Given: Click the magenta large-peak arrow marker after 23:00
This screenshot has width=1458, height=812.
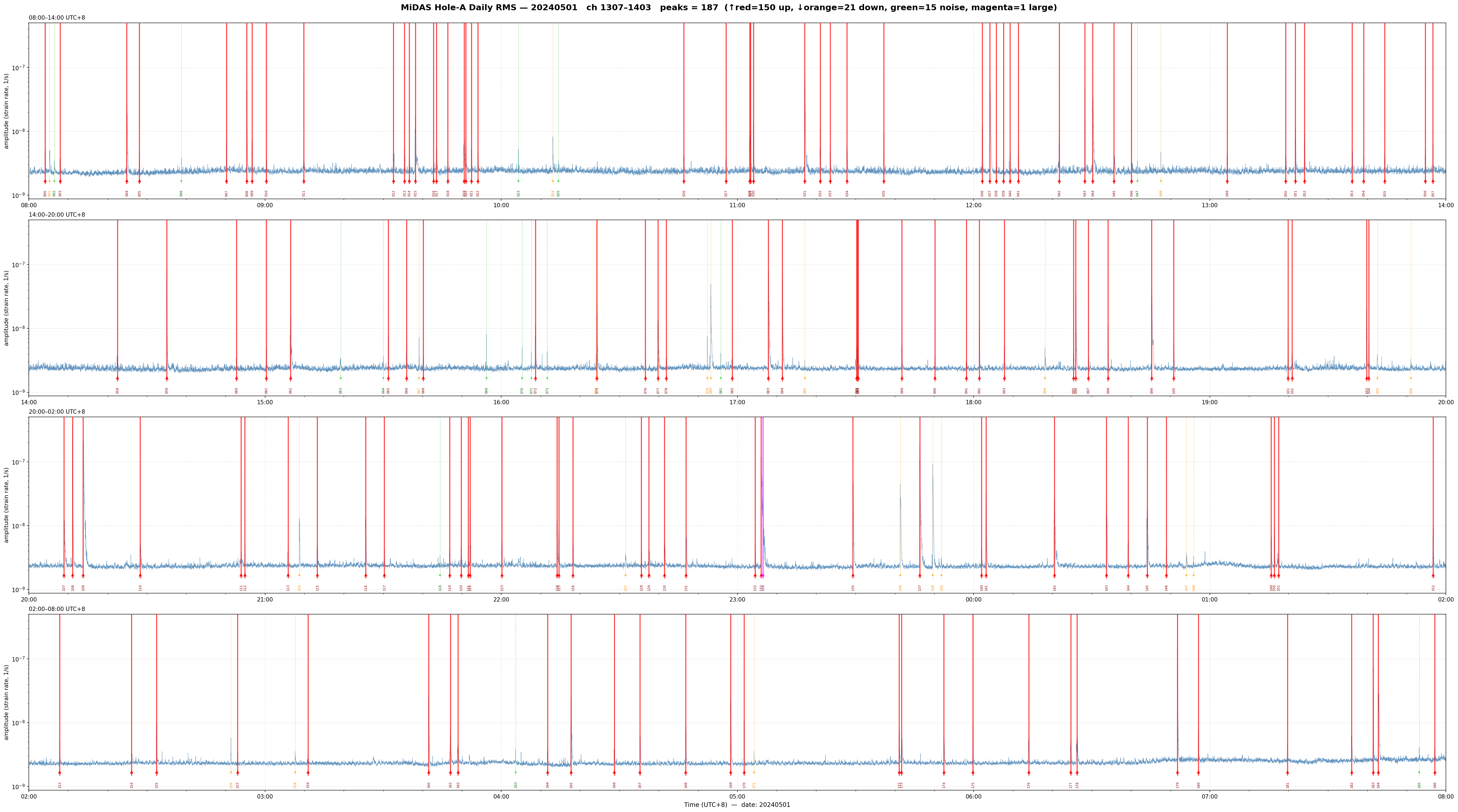Looking at the screenshot, I should point(763,575).
